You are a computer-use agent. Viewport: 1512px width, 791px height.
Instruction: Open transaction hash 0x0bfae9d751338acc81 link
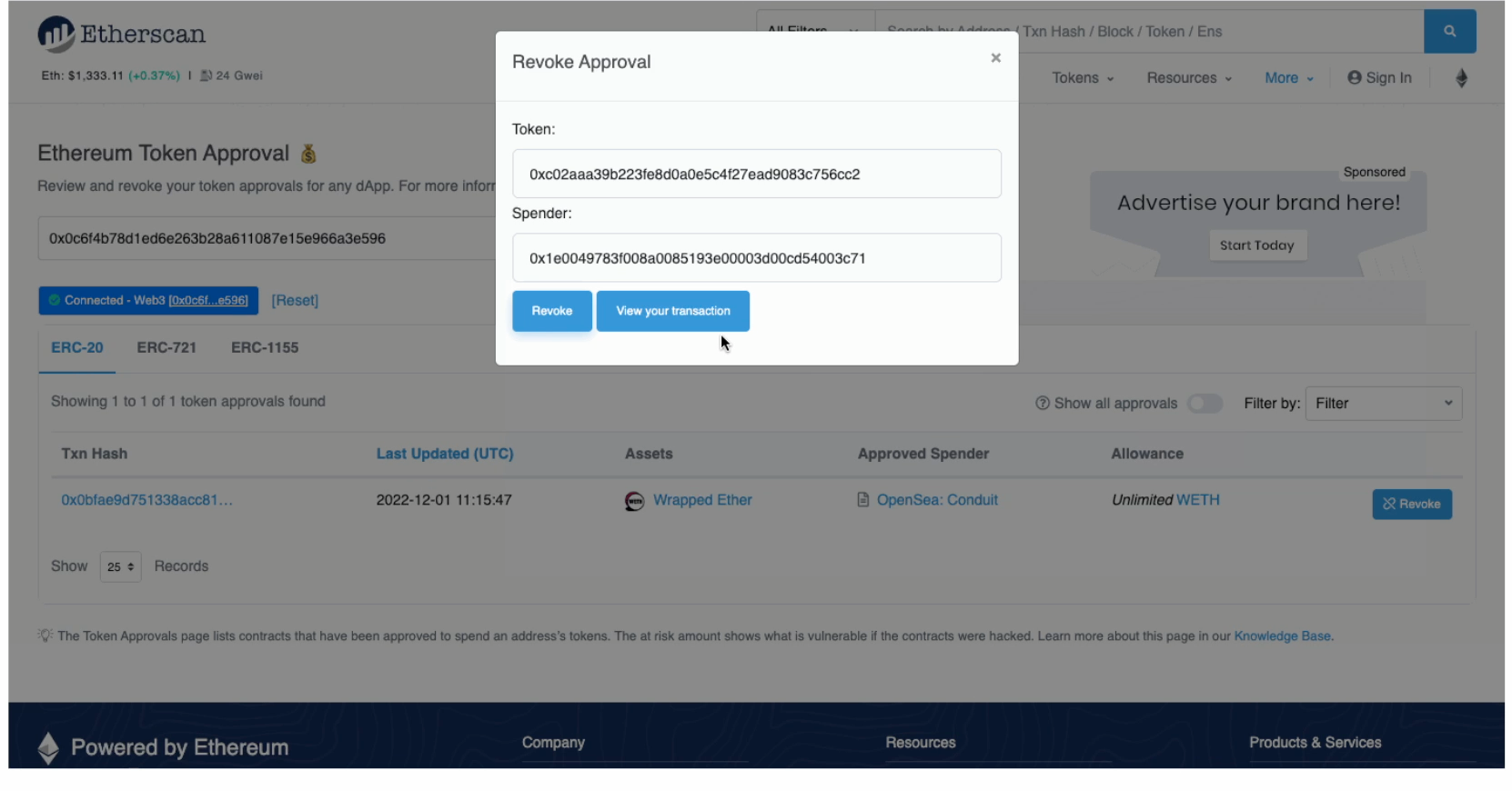(147, 500)
